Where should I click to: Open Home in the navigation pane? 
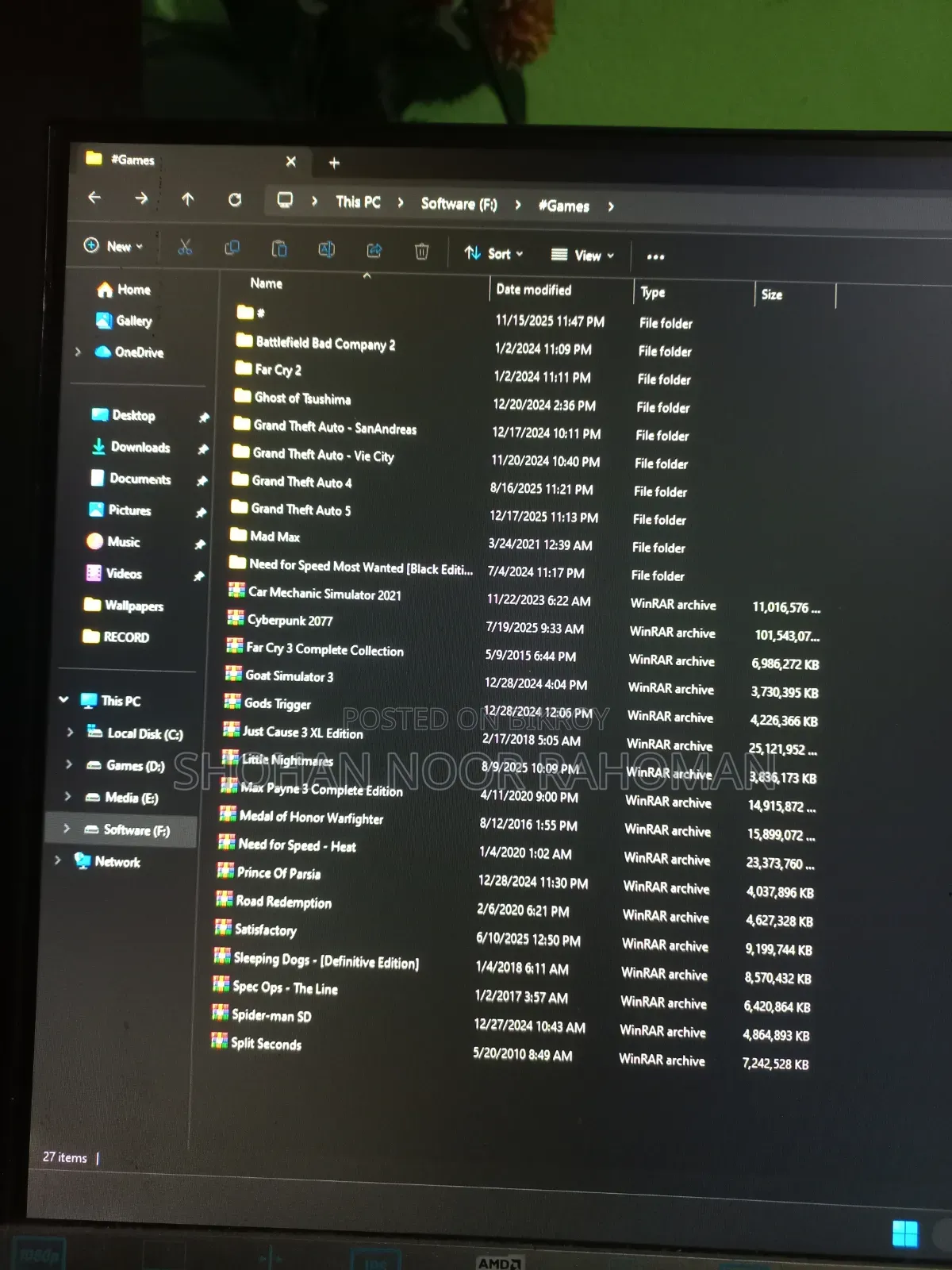(123, 290)
